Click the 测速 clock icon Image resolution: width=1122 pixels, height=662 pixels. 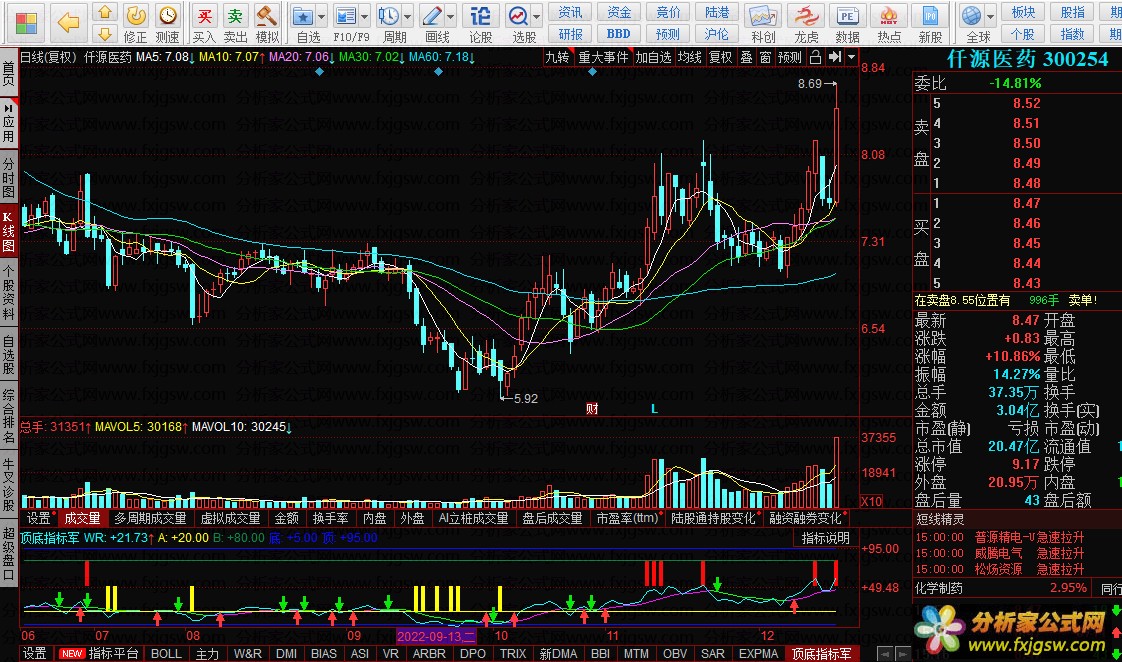tap(167, 15)
